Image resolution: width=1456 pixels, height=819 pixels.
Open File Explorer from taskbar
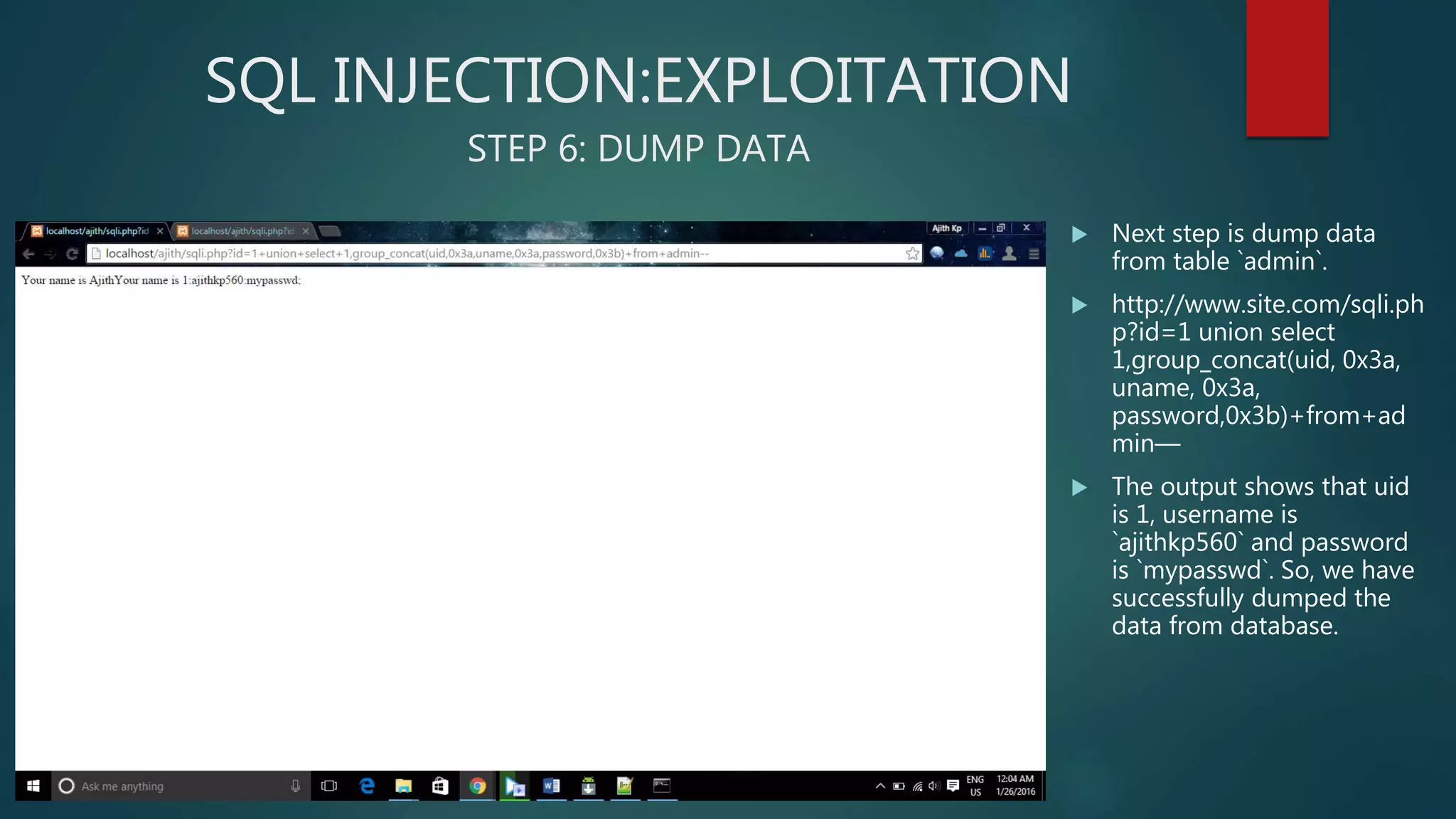point(403,786)
